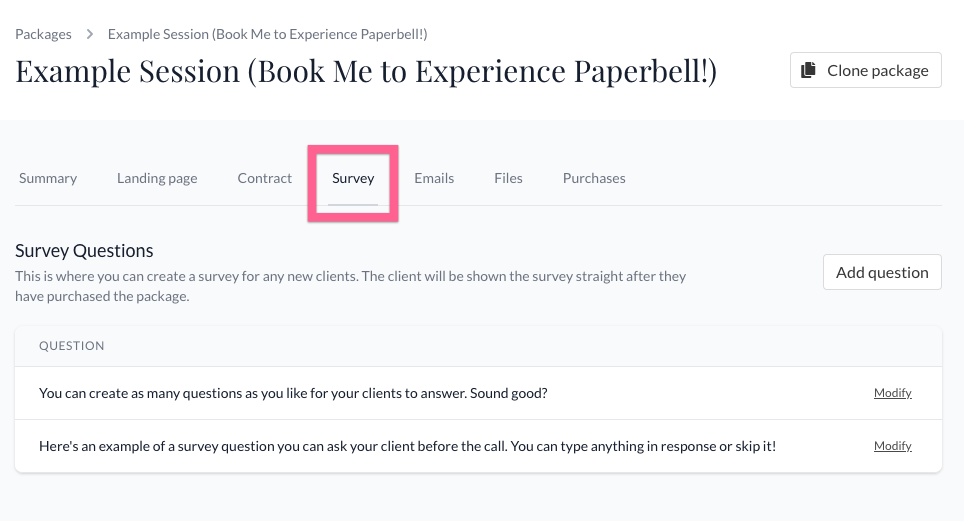Modify the "skip it!" example question

(x=893, y=446)
